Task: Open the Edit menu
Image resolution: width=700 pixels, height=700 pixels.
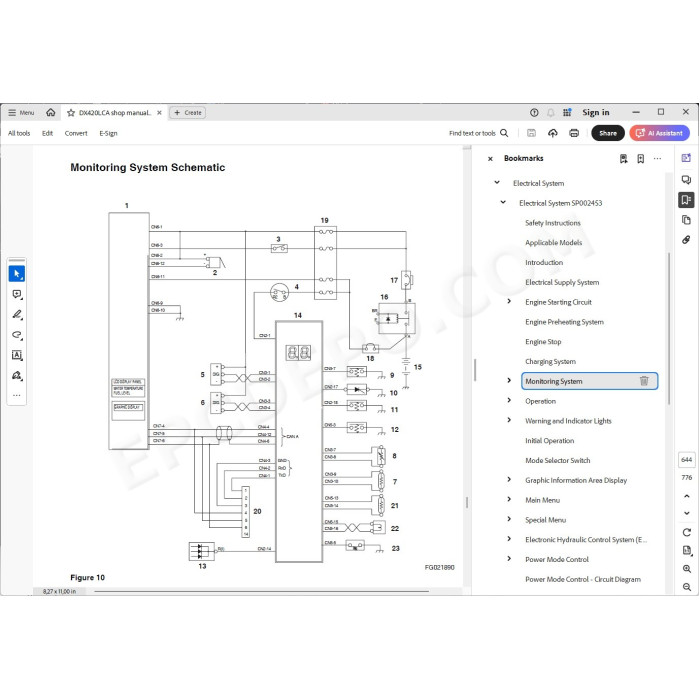Action: point(47,133)
